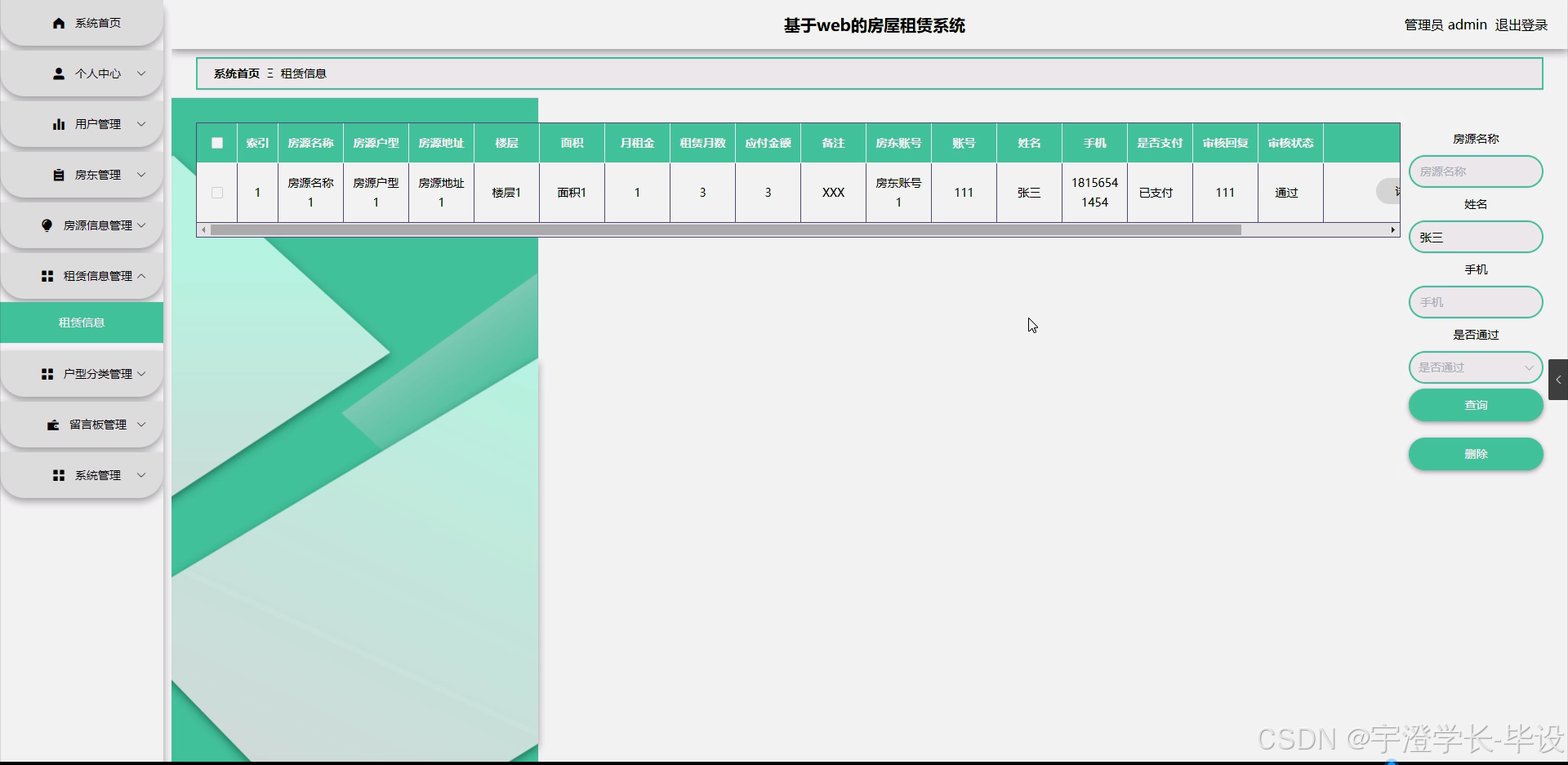Open the 留言板管理 menu

coord(82,425)
